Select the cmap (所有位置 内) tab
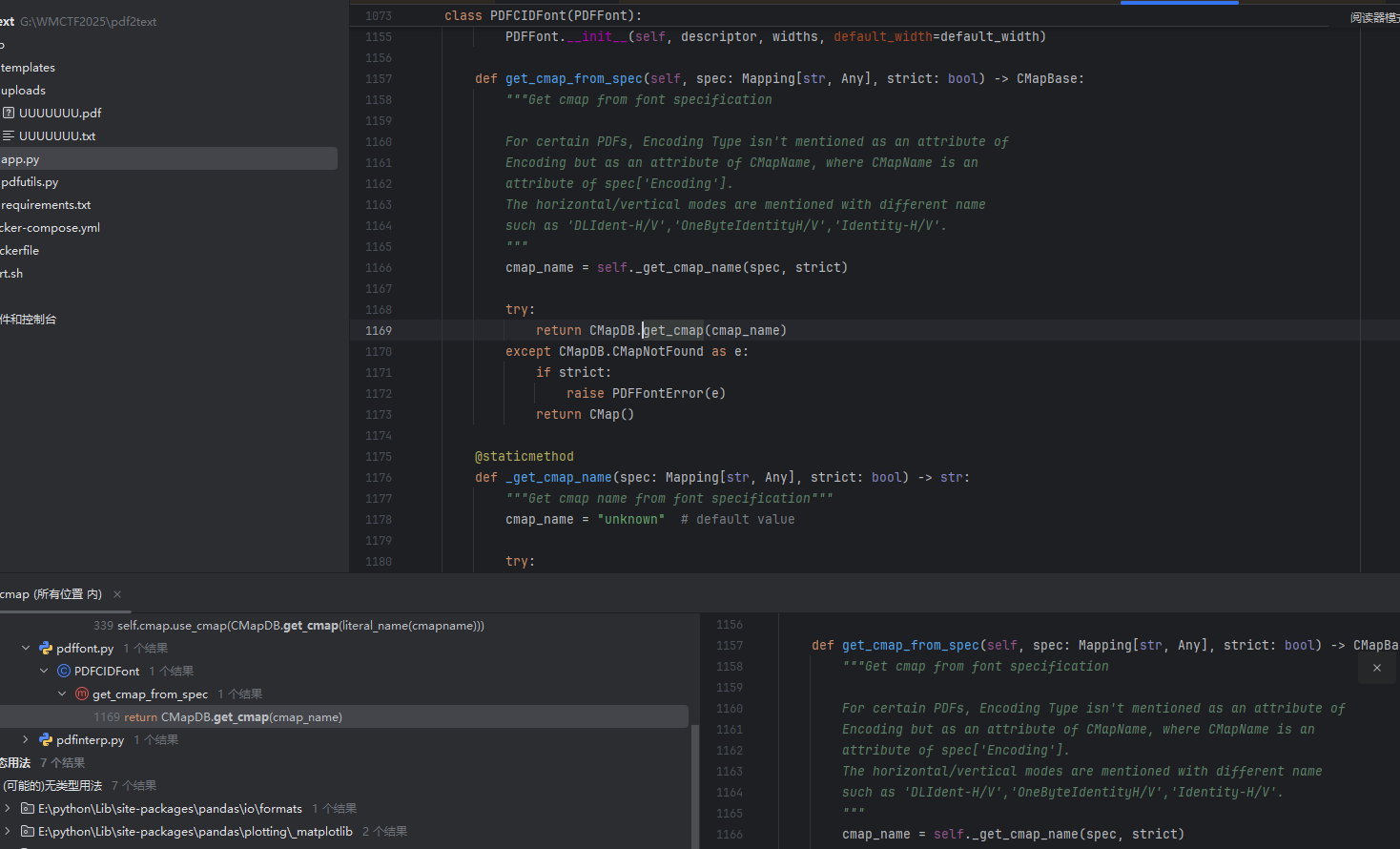The width and height of the screenshot is (1400, 849). [51, 594]
